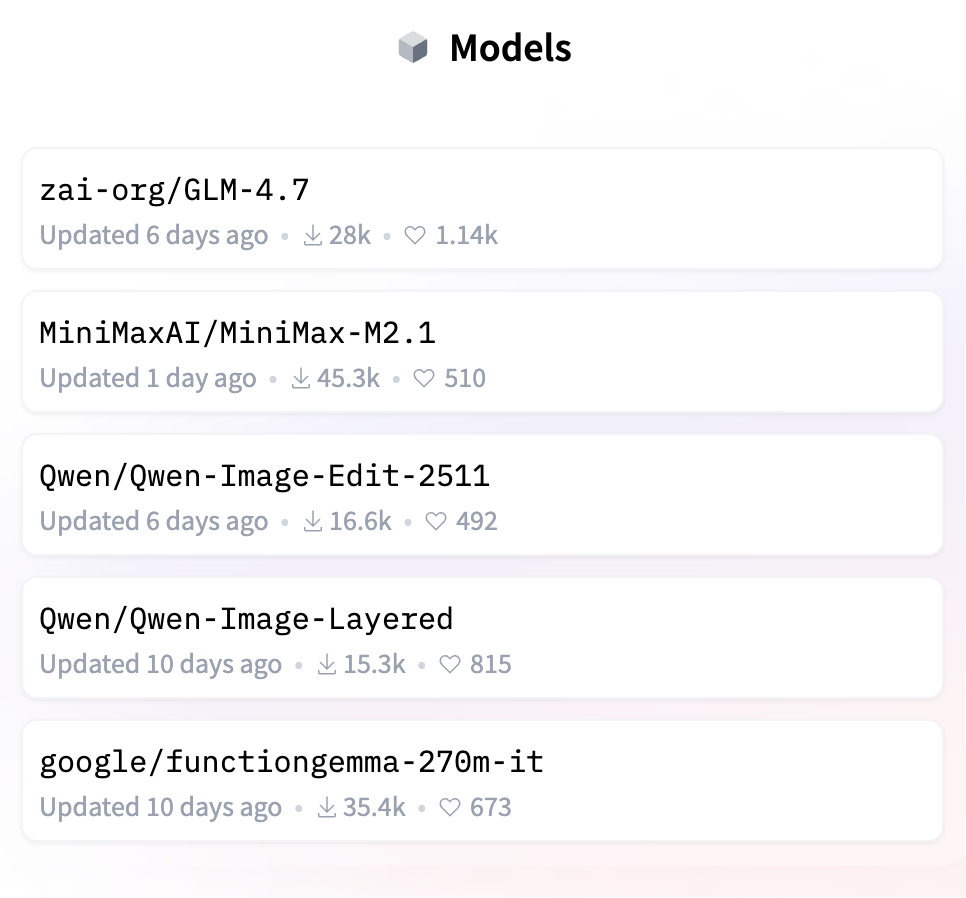This screenshot has height=898, width=966.
Task: Click the download icon beside 15.3k
Action: [x=327, y=665]
